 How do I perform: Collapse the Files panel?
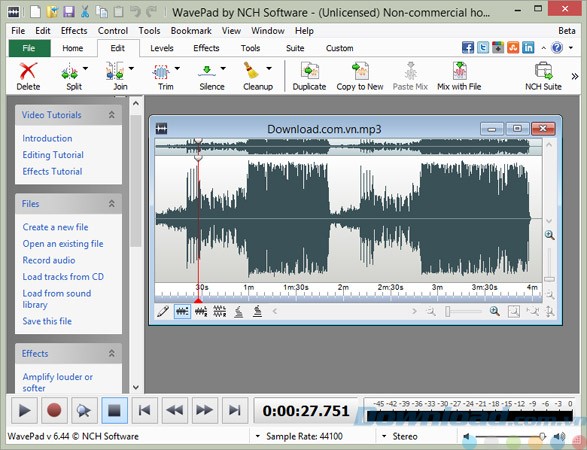[x=112, y=204]
